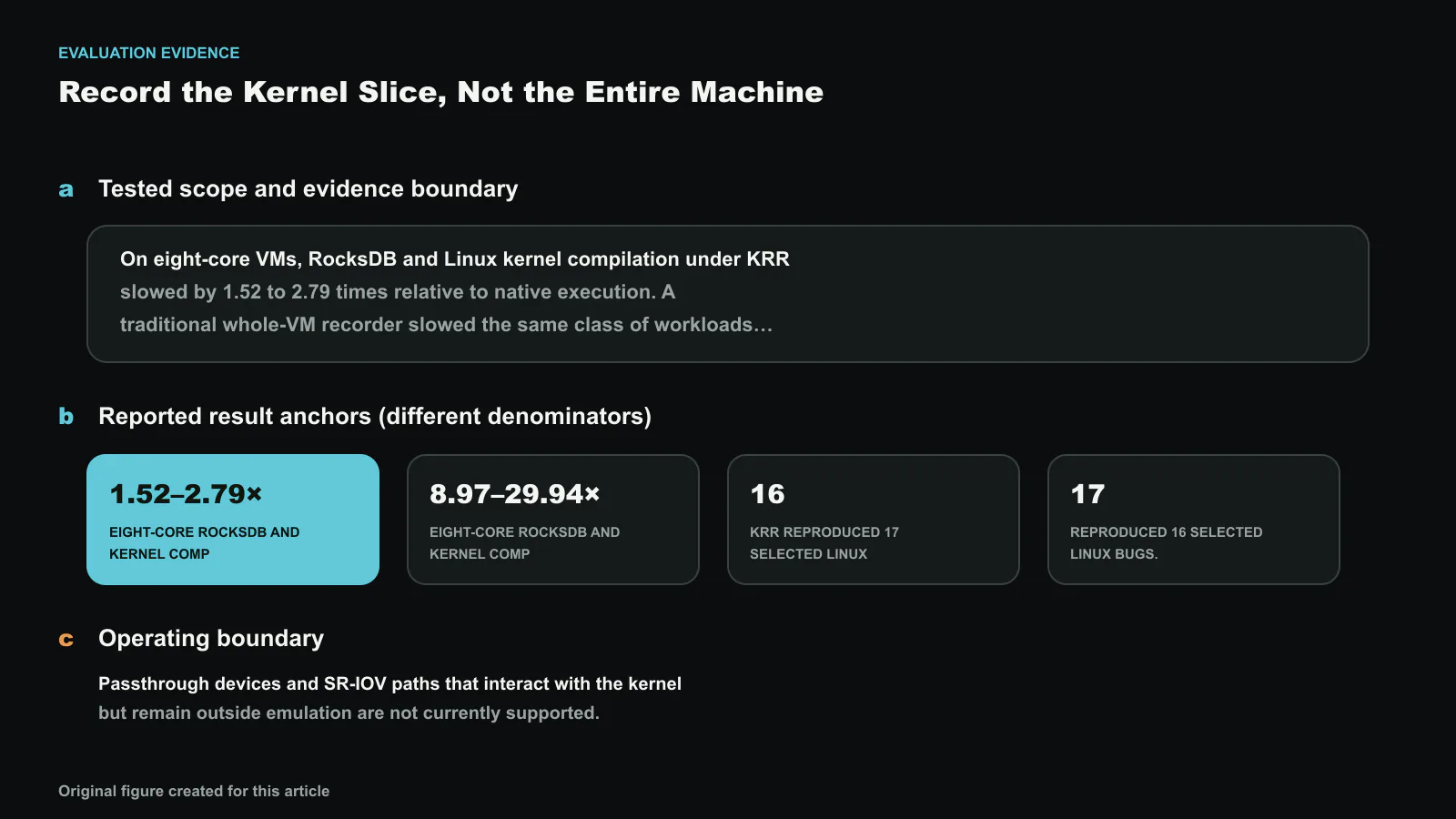Screen dimensions: 1456x819
Task: Click the 'Operating boundary' heading
Action: (211, 638)
